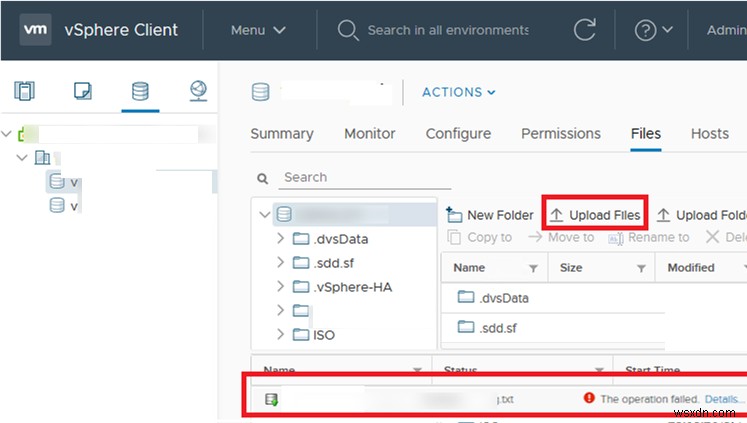Switch to VMs and Templates inventory view
Viewport: 747px width, 423px height.
(82, 91)
